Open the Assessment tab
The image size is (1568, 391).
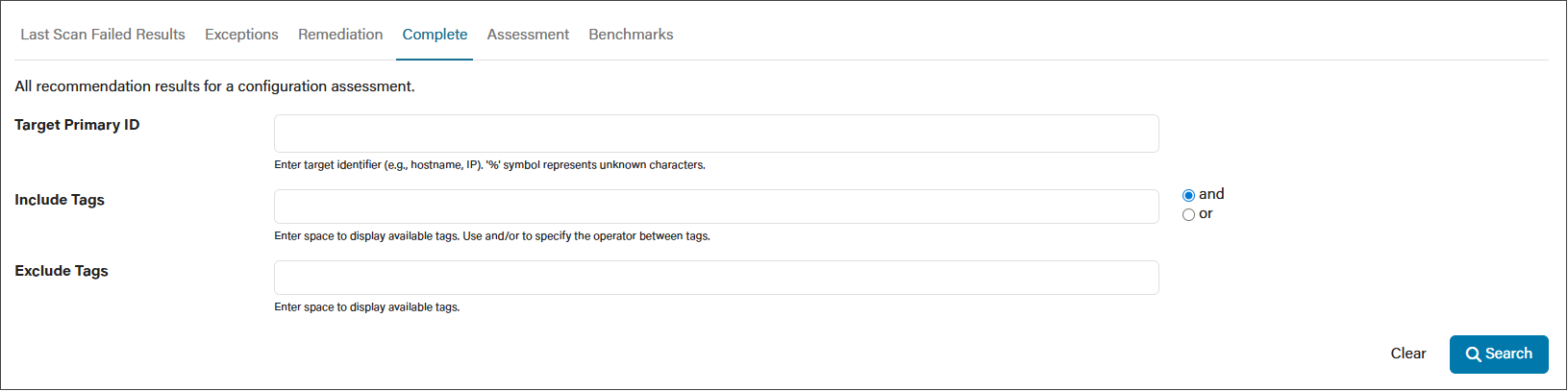click(x=528, y=35)
